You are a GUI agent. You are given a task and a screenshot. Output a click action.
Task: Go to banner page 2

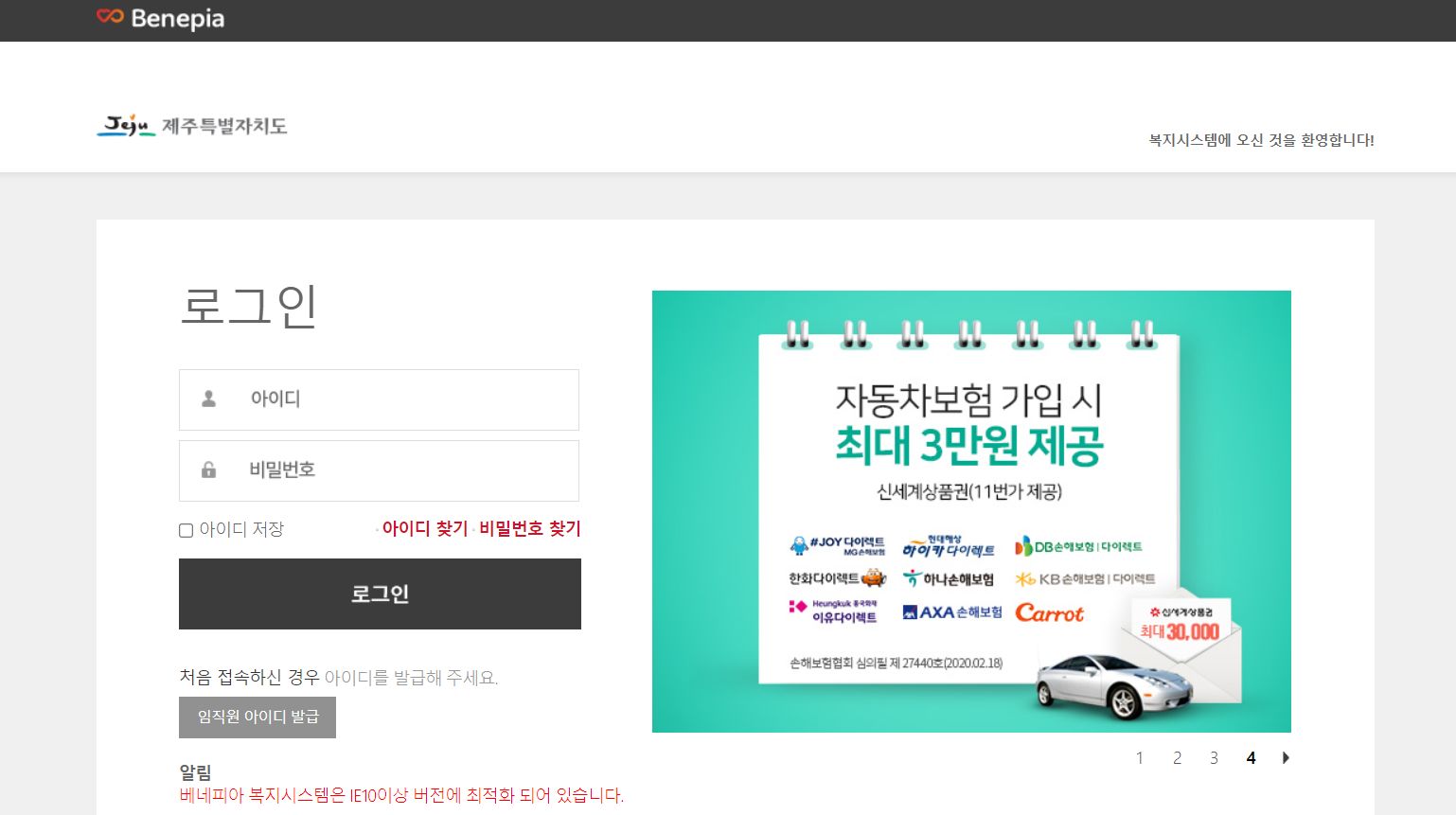tap(1177, 758)
